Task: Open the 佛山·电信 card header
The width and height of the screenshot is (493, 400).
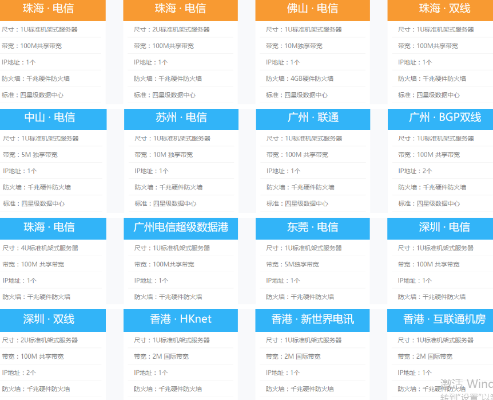Action: click(x=312, y=10)
